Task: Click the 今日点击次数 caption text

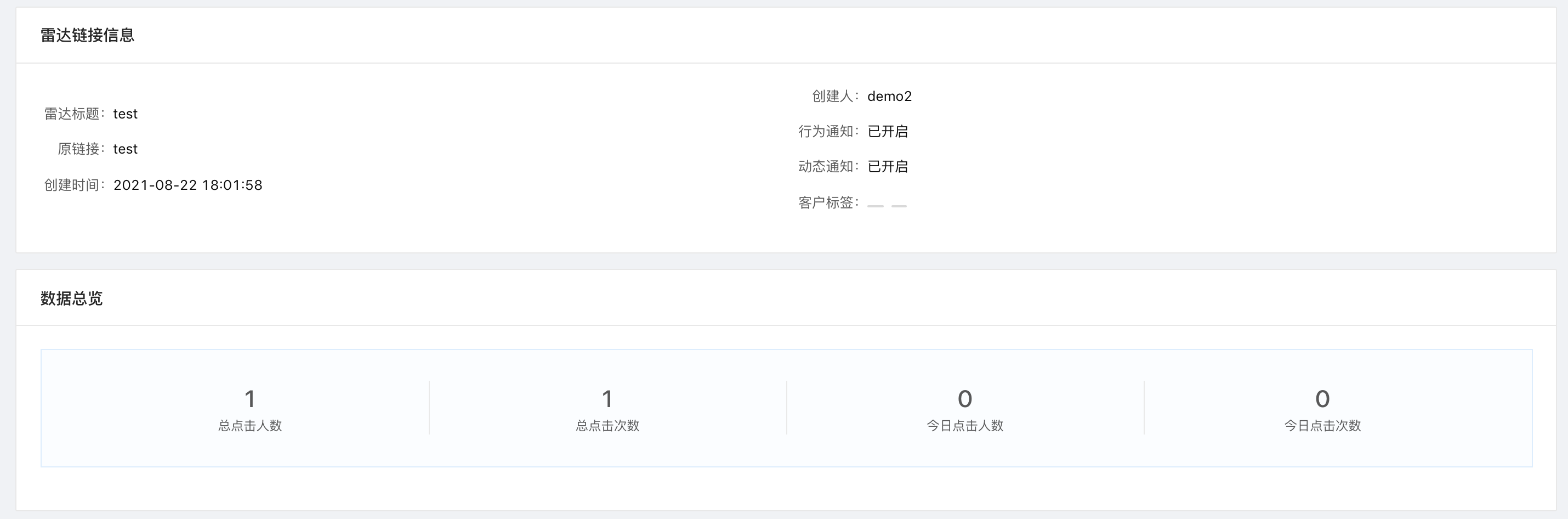Action: click(x=1322, y=426)
